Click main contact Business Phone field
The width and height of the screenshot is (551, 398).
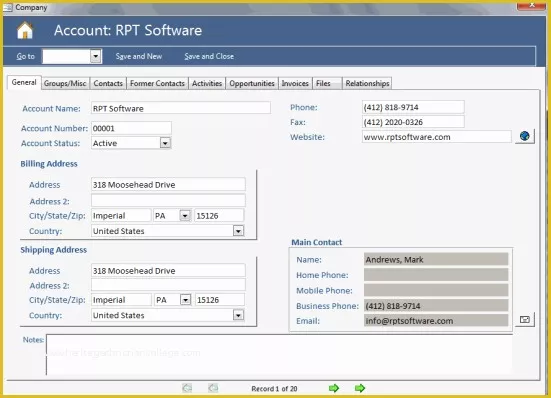click(x=436, y=306)
